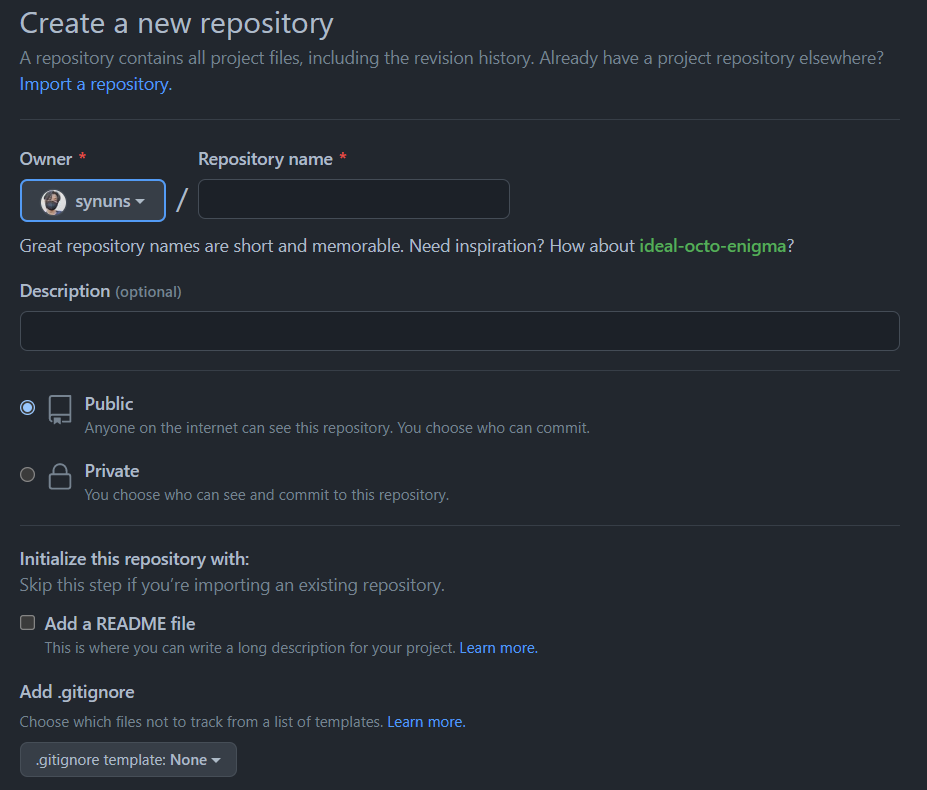Click into the Description text field
Screen dimensions: 927x790
459,331
